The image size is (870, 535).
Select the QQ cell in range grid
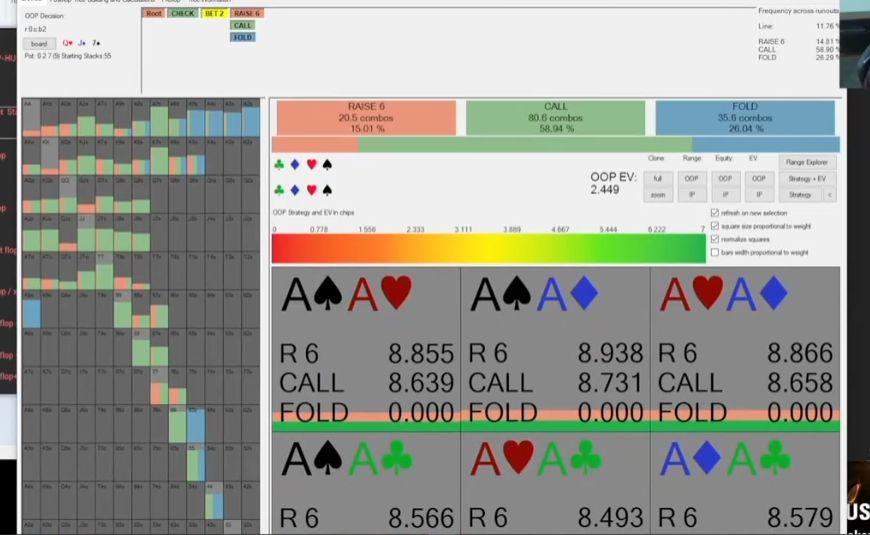pyautogui.click(x=68, y=194)
